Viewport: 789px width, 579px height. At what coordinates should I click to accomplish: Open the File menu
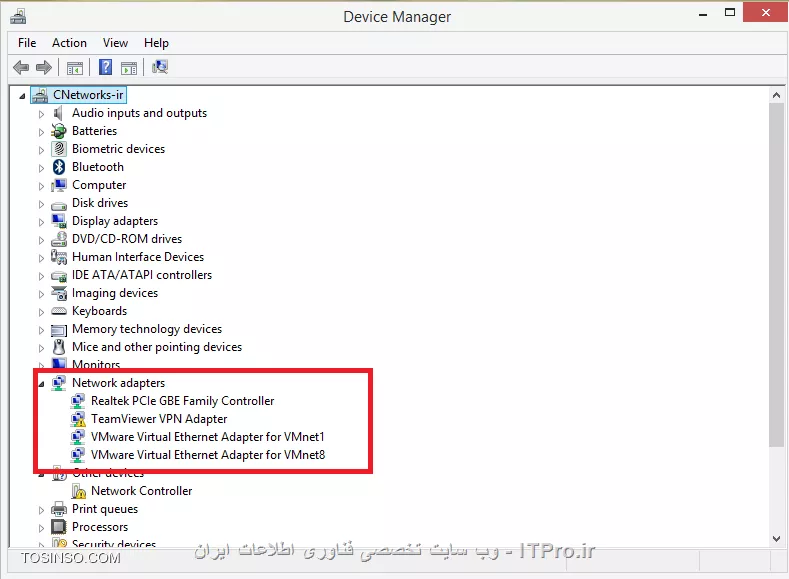(x=27, y=43)
